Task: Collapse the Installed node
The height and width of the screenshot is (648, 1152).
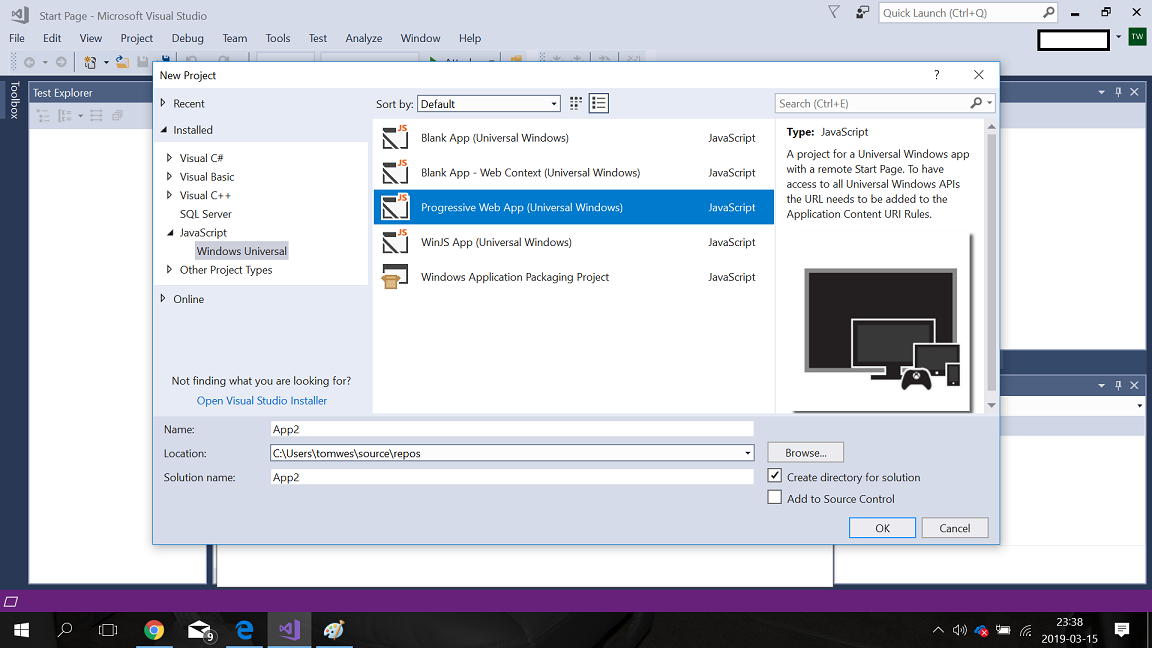Action: click(x=163, y=130)
